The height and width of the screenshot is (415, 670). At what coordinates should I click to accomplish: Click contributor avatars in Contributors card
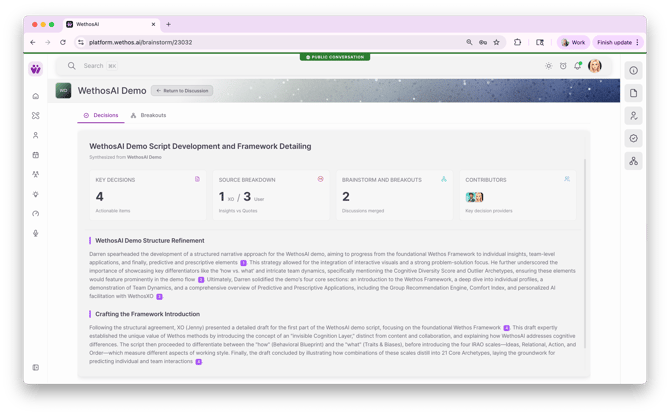474,197
